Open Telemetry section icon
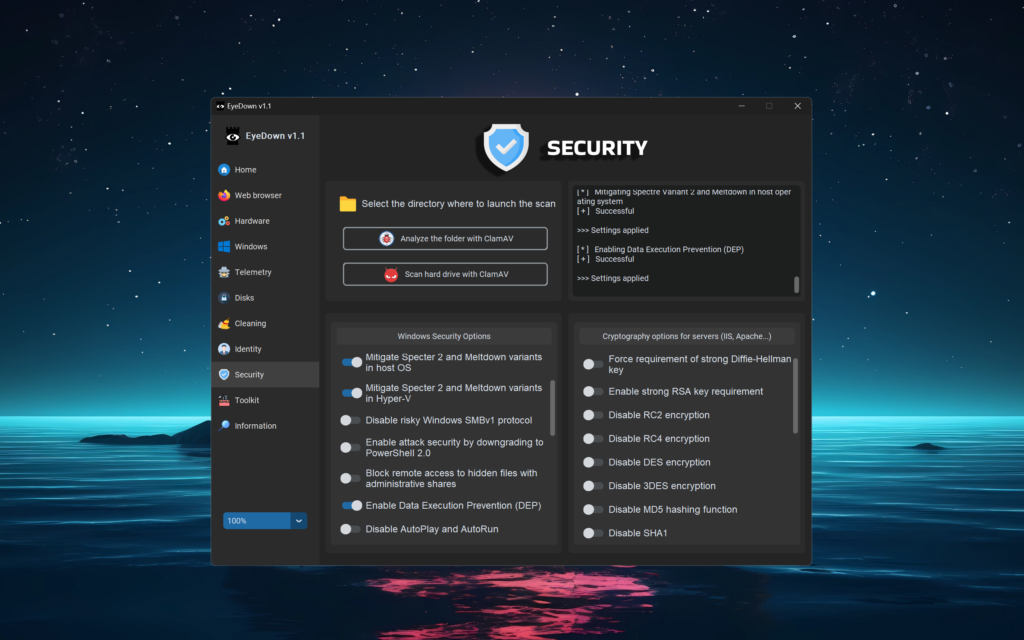The image size is (1024, 640). 224,272
